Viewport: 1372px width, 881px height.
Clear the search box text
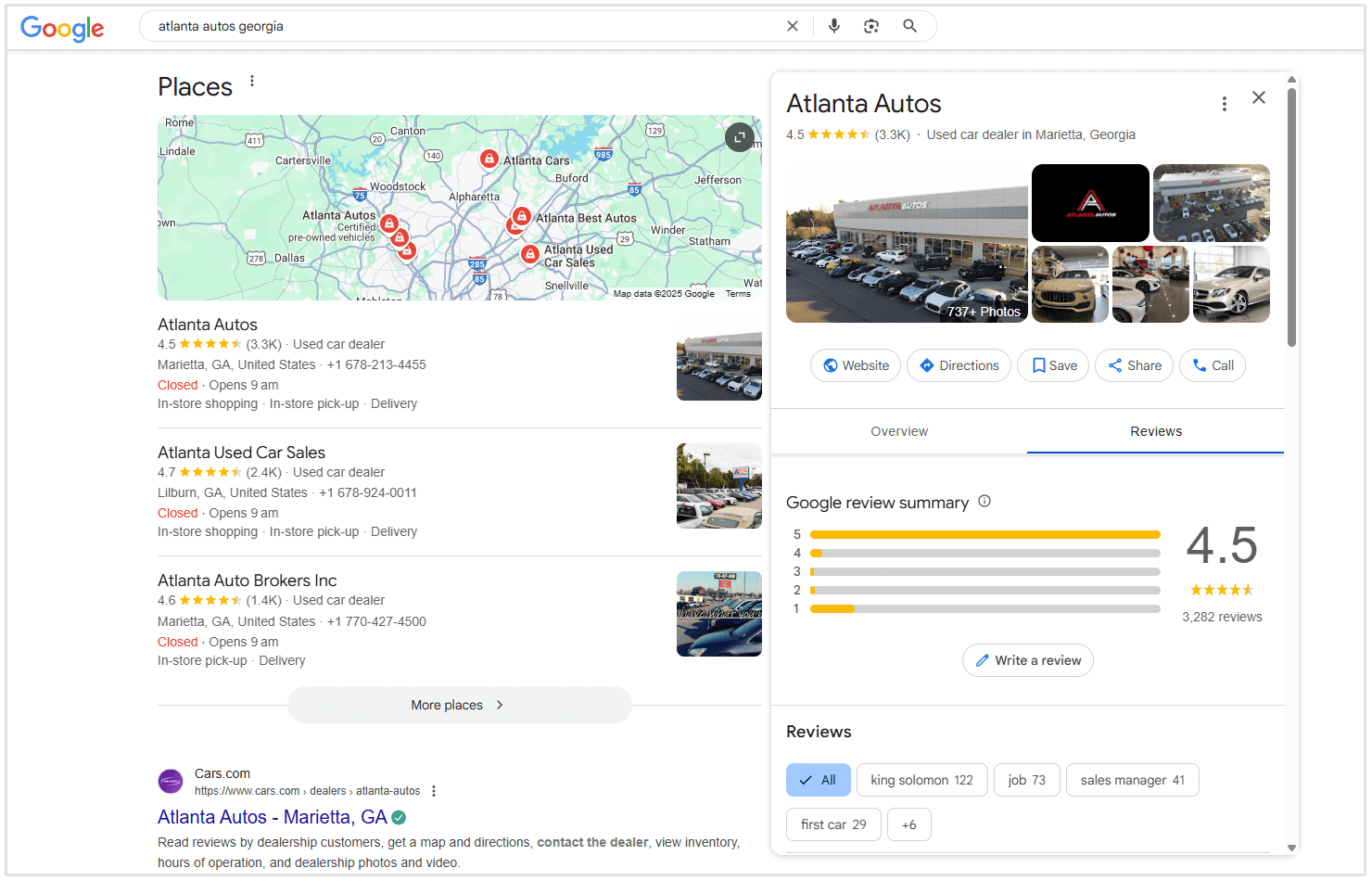(x=793, y=26)
